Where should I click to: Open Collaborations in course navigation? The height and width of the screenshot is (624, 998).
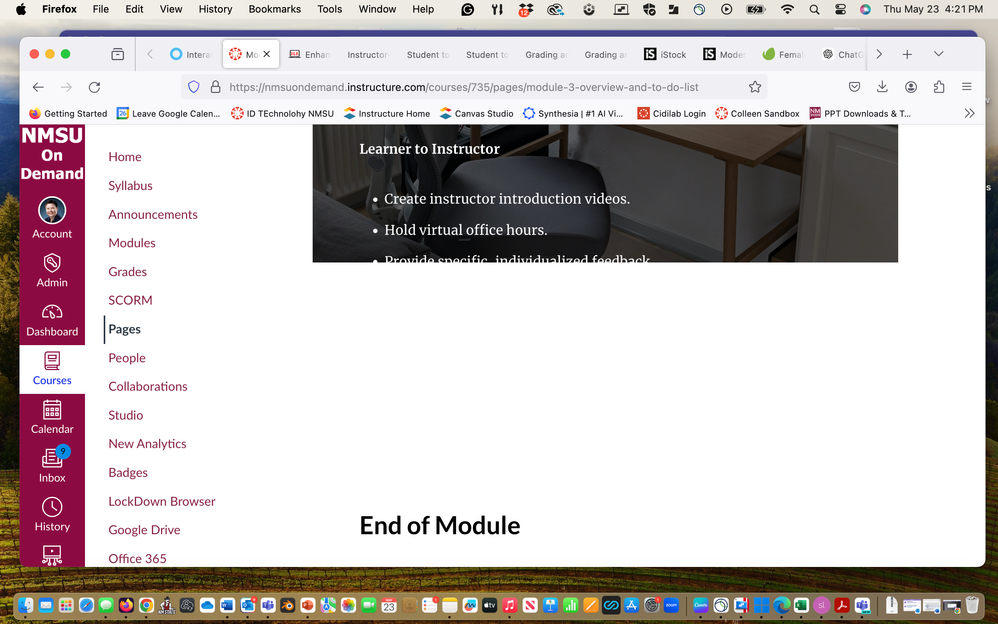point(148,386)
